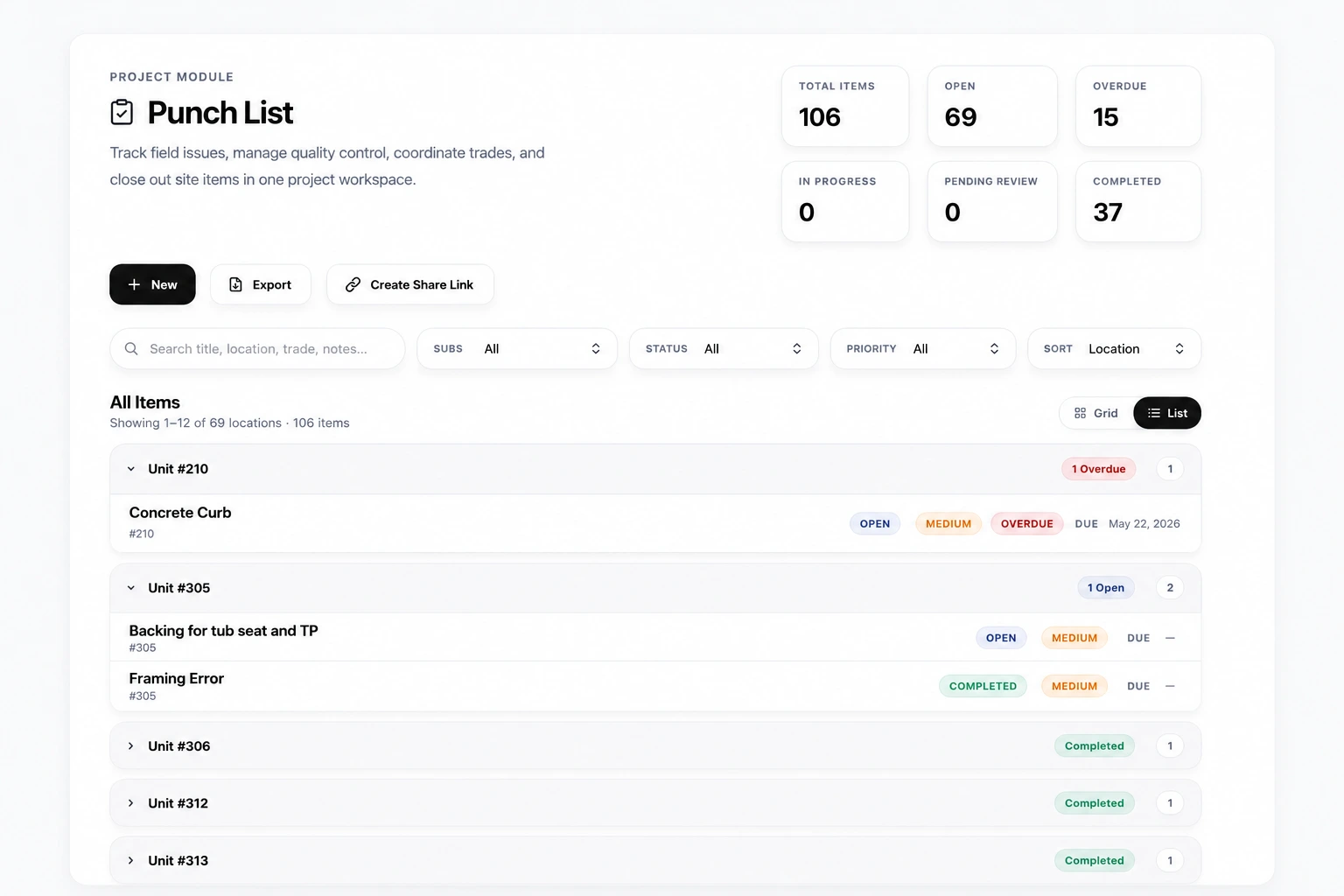The image size is (1344, 896).
Task: Click the Punch List clipboard icon
Action: click(x=122, y=112)
